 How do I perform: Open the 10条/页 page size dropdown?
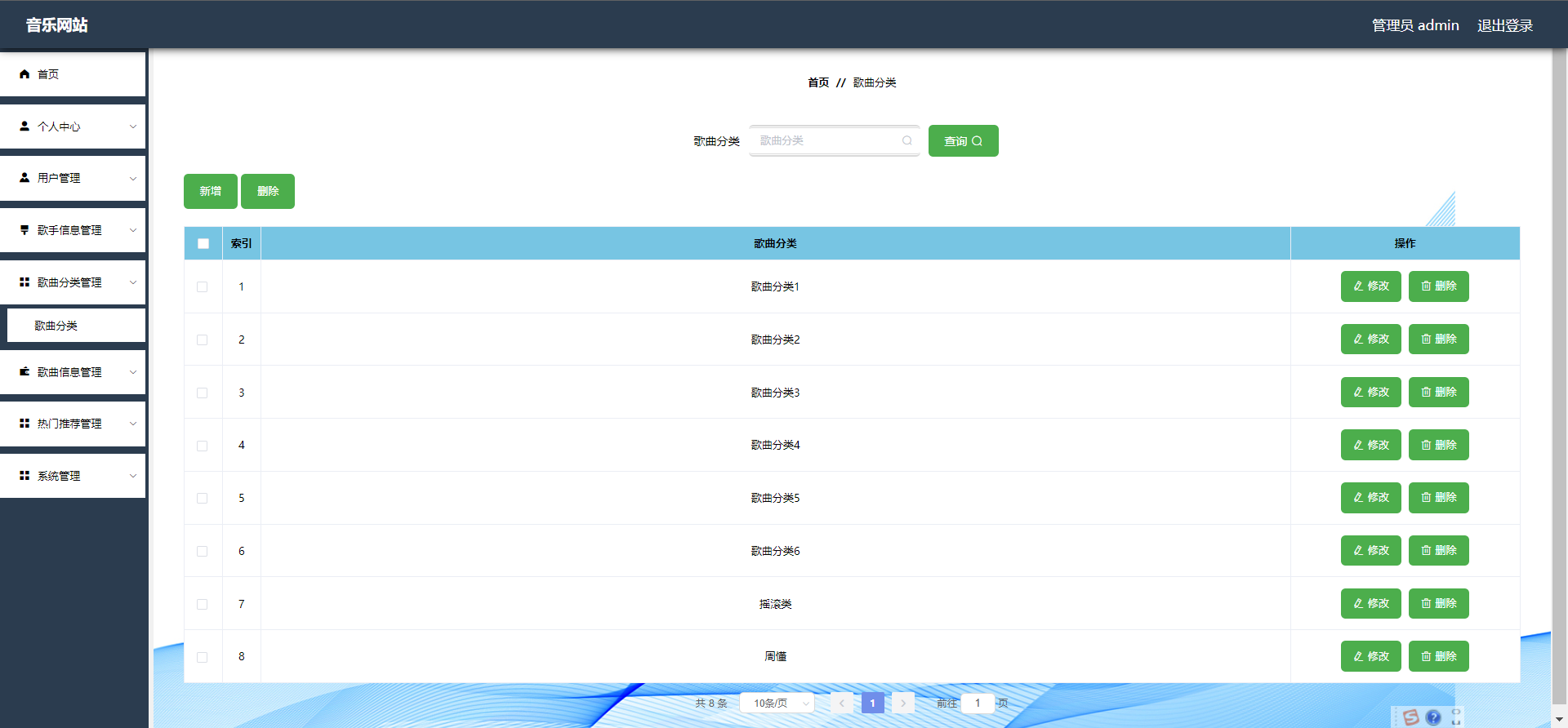pyautogui.click(x=777, y=703)
